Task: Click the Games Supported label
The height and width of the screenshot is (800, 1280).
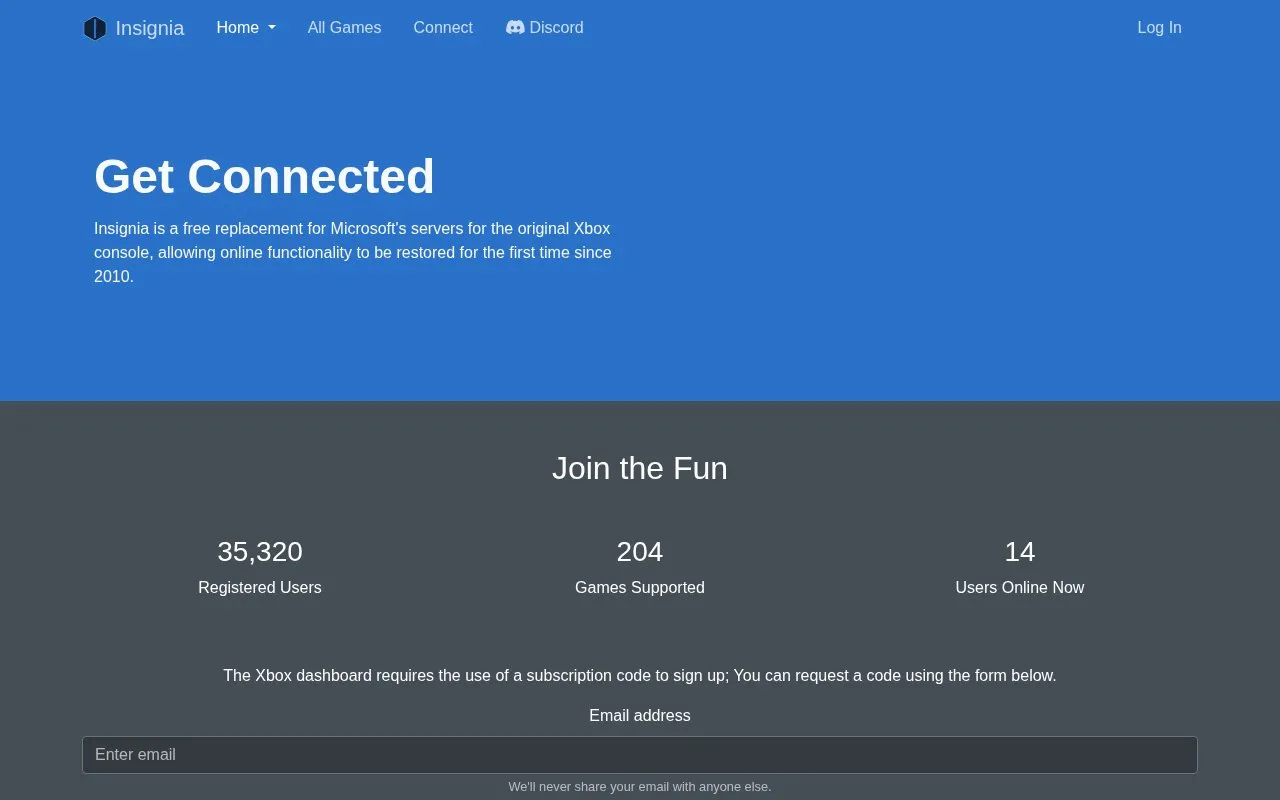Action: click(x=640, y=588)
